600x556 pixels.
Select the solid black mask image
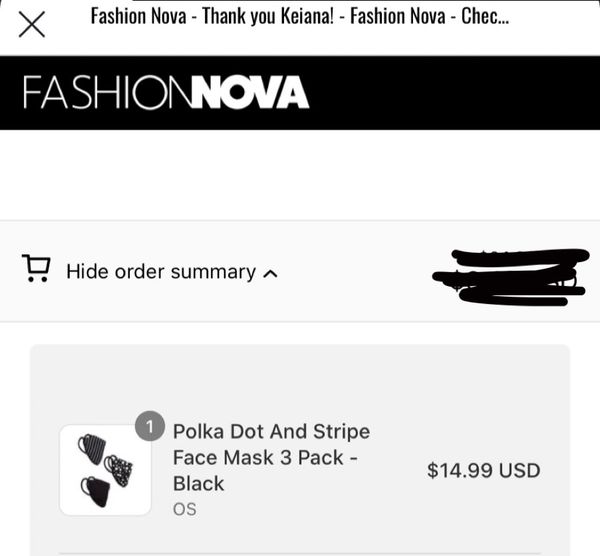[x=97, y=491]
